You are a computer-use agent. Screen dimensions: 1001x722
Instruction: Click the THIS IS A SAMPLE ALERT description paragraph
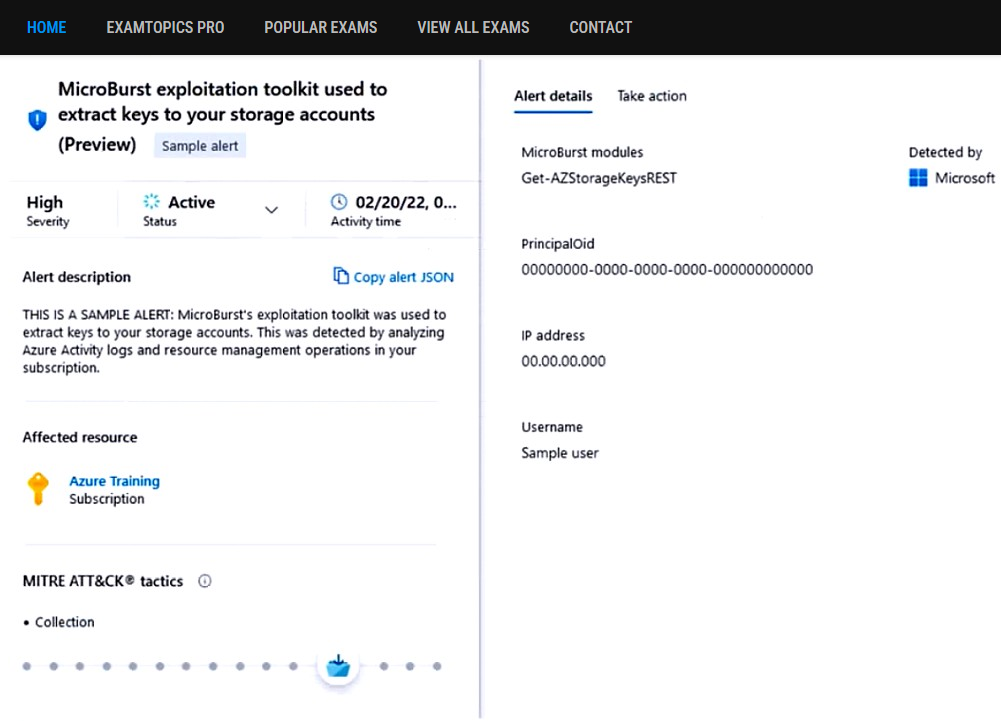click(x=234, y=341)
